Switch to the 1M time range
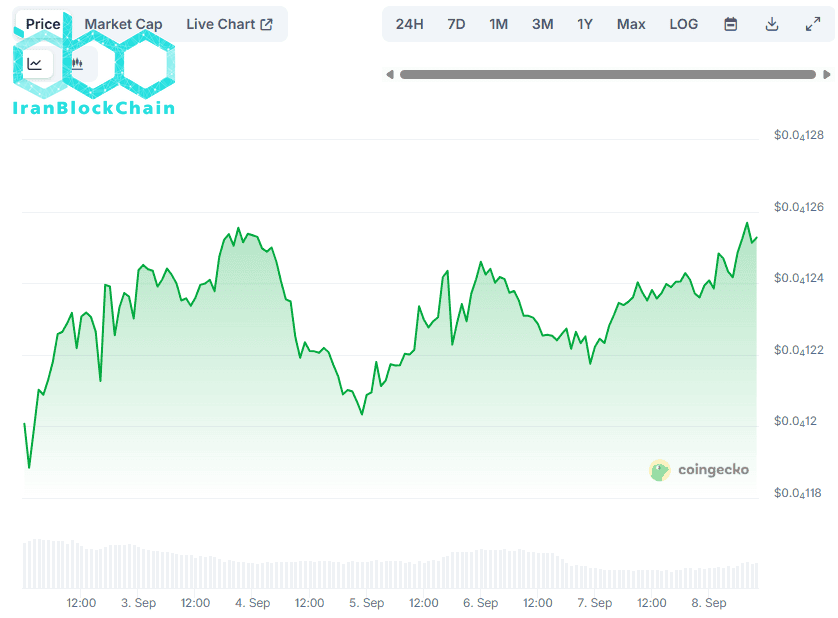This screenshot has height=618, width=838. [498, 24]
